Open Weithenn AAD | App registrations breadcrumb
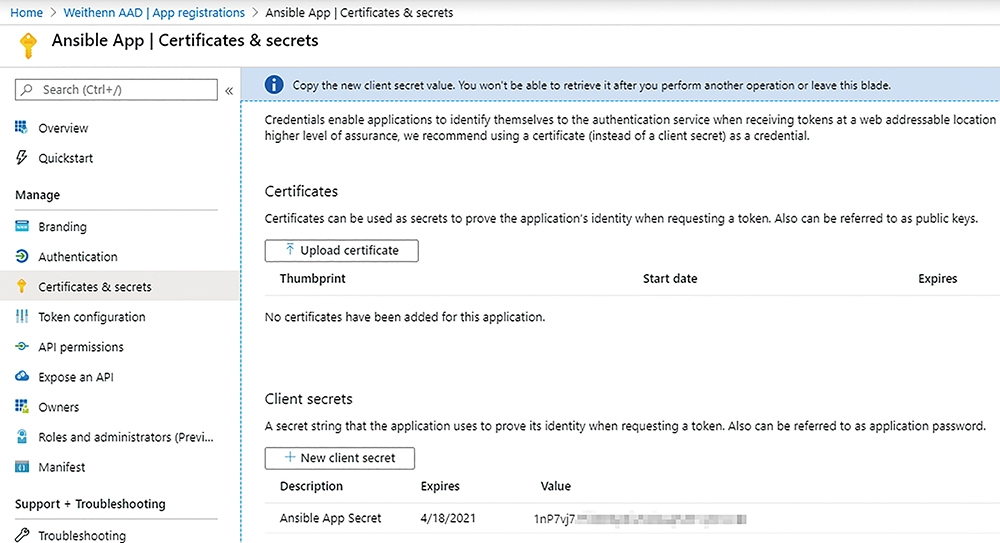 click(x=154, y=12)
